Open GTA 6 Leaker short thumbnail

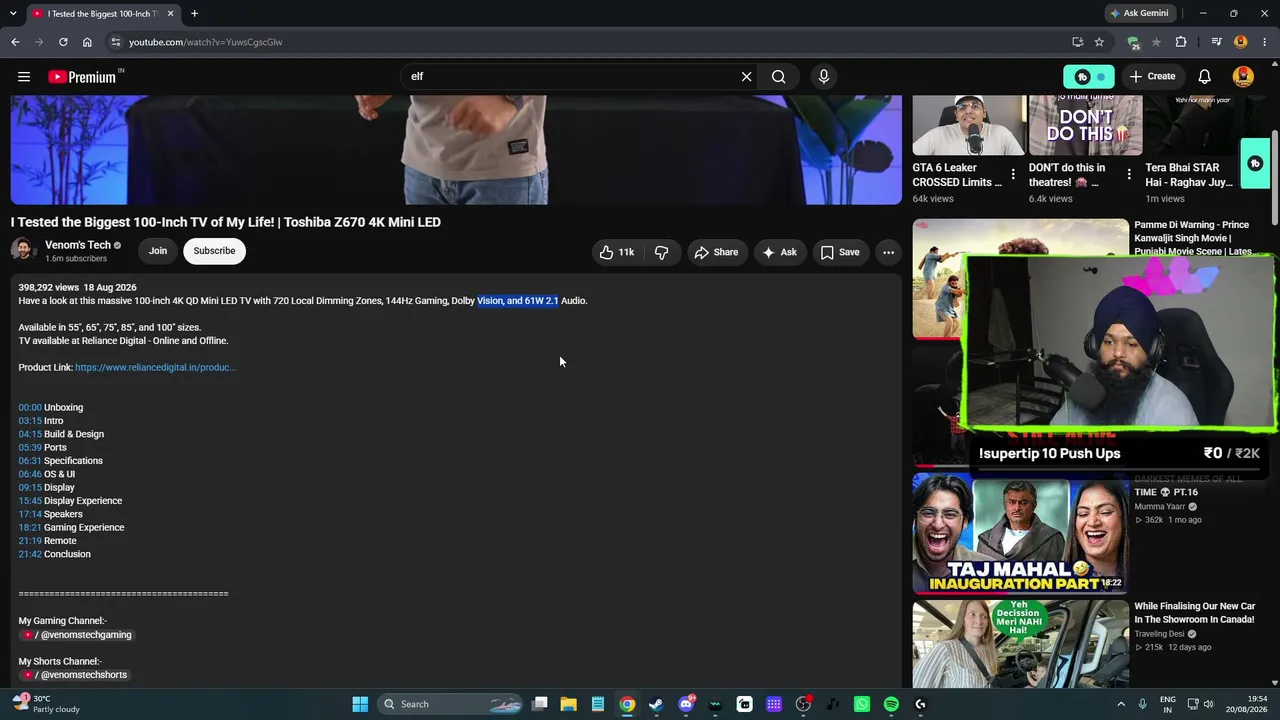[969, 125]
